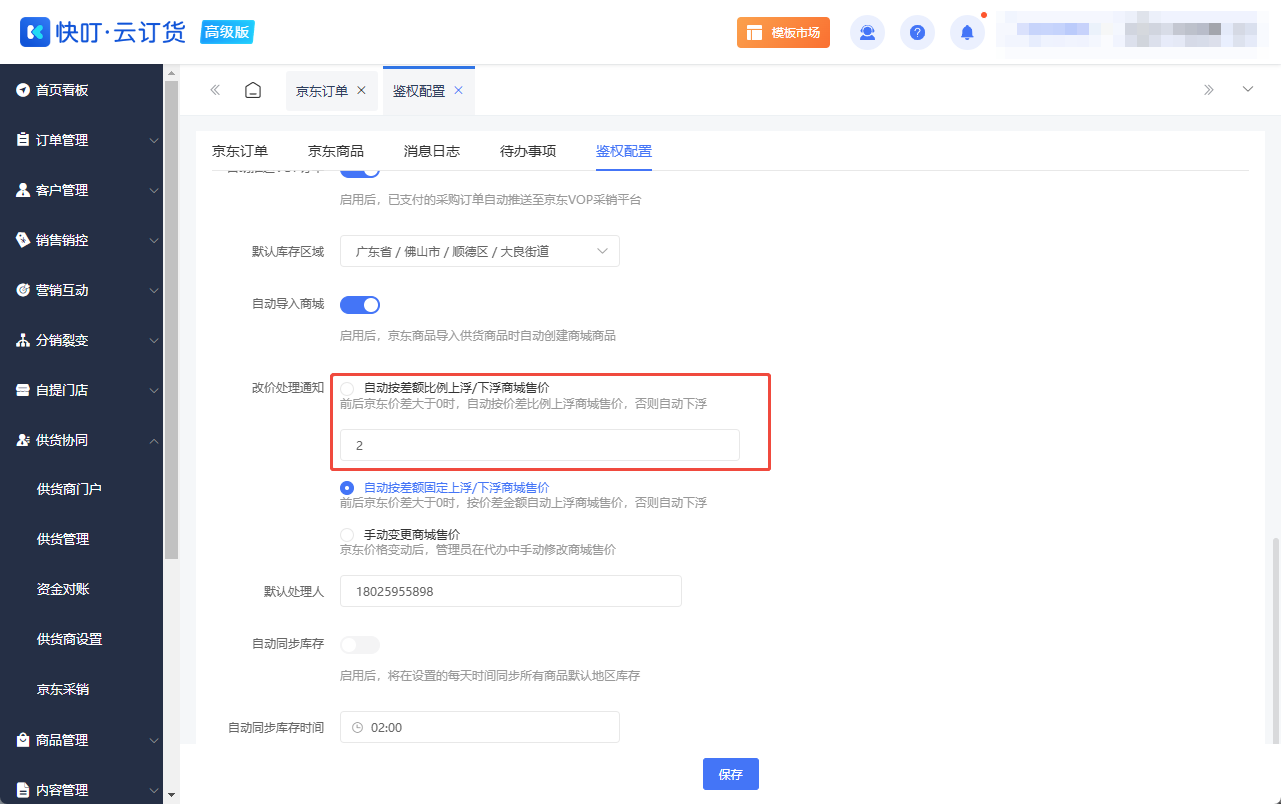Viewport: 1281px width, 804px height.
Task: Toggle the 自动导入商城 switch
Action: click(360, 304)
